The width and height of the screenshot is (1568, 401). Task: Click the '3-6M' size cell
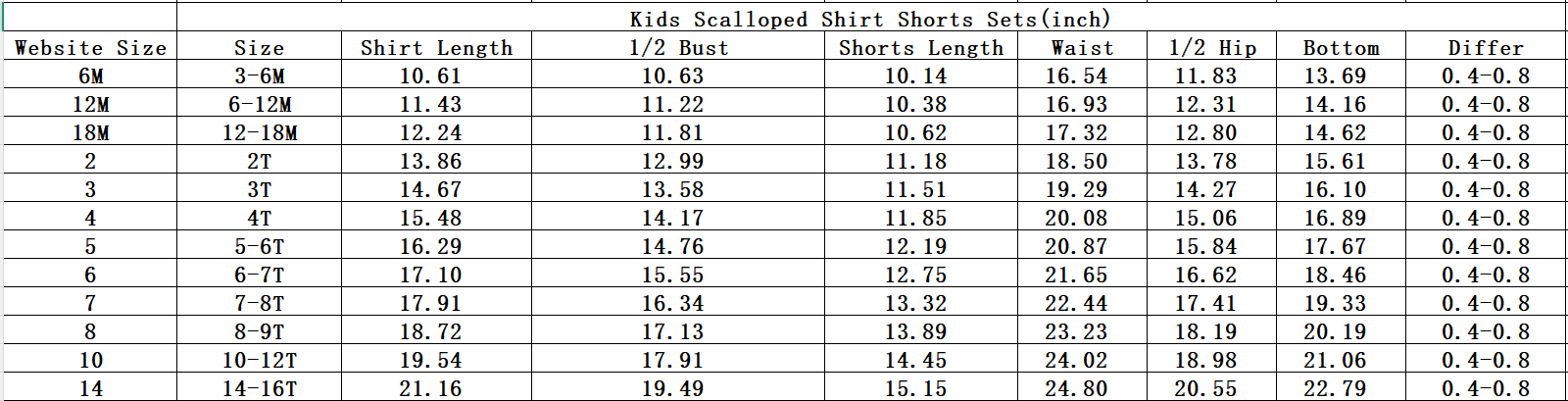tap(260, 75)
